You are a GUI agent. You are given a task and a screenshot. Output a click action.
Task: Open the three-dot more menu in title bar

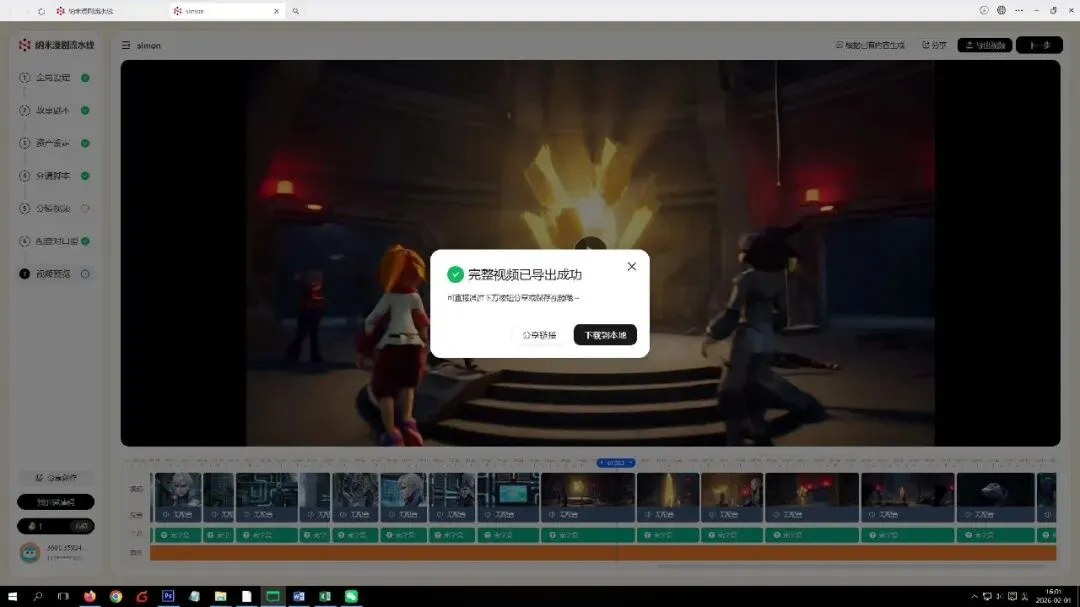point(1019,10)
